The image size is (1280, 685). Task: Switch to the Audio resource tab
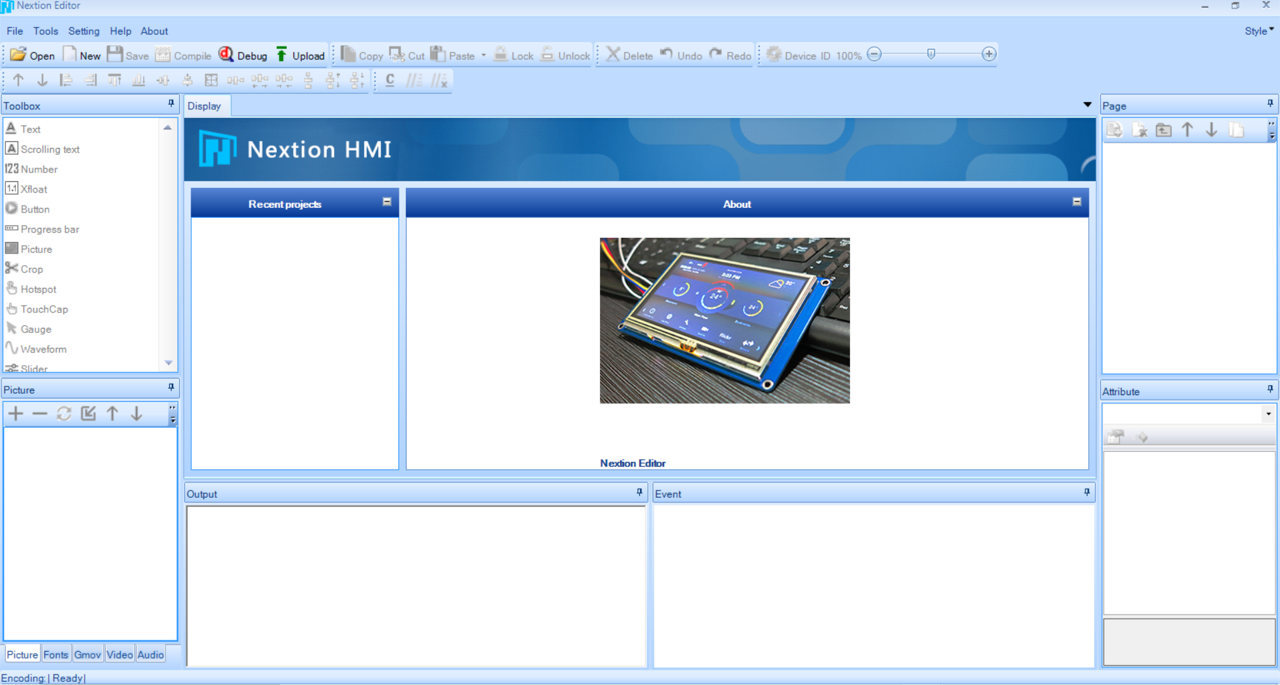click(x=150, y=655)
